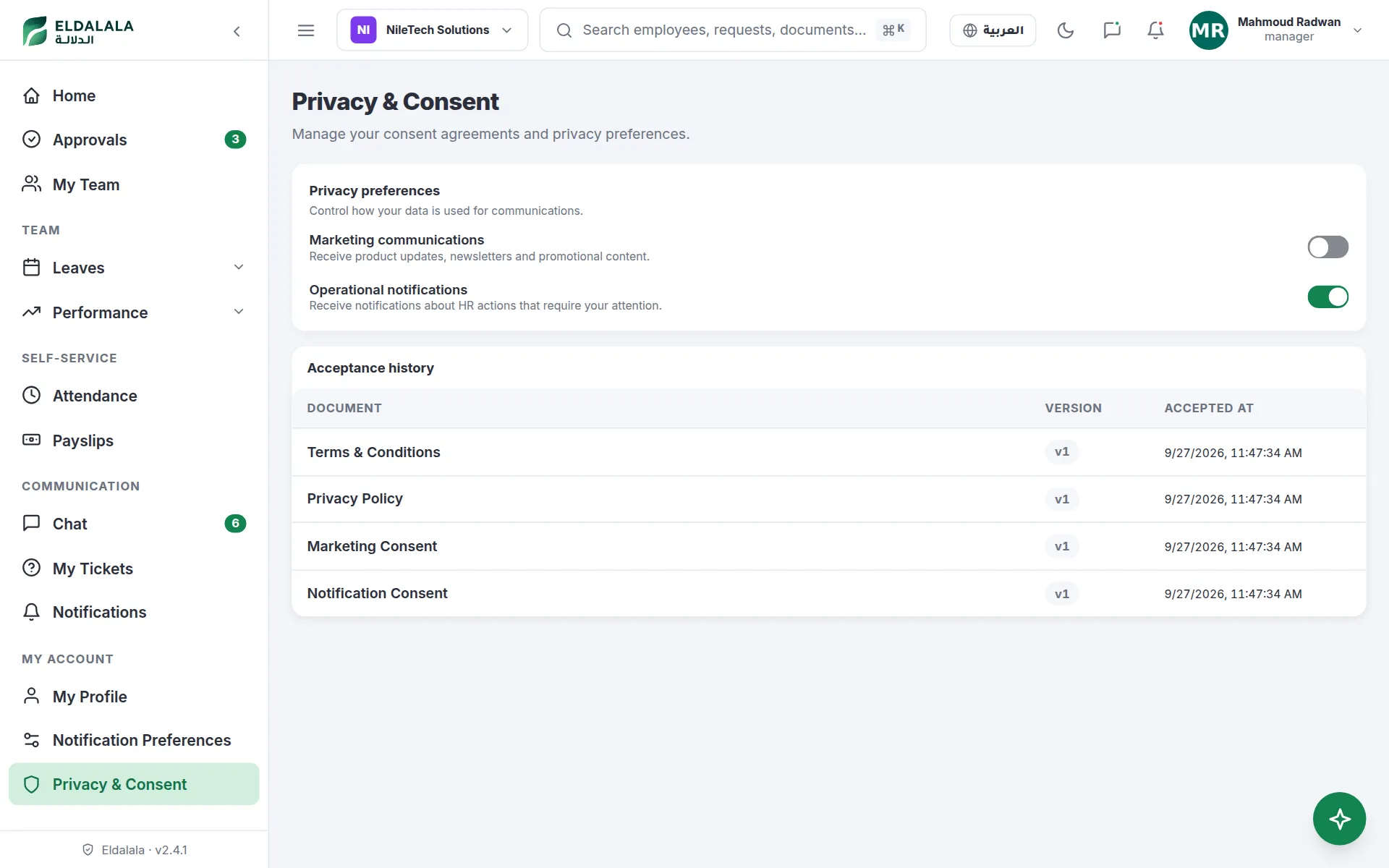Click the search magnifier icon

564,30
